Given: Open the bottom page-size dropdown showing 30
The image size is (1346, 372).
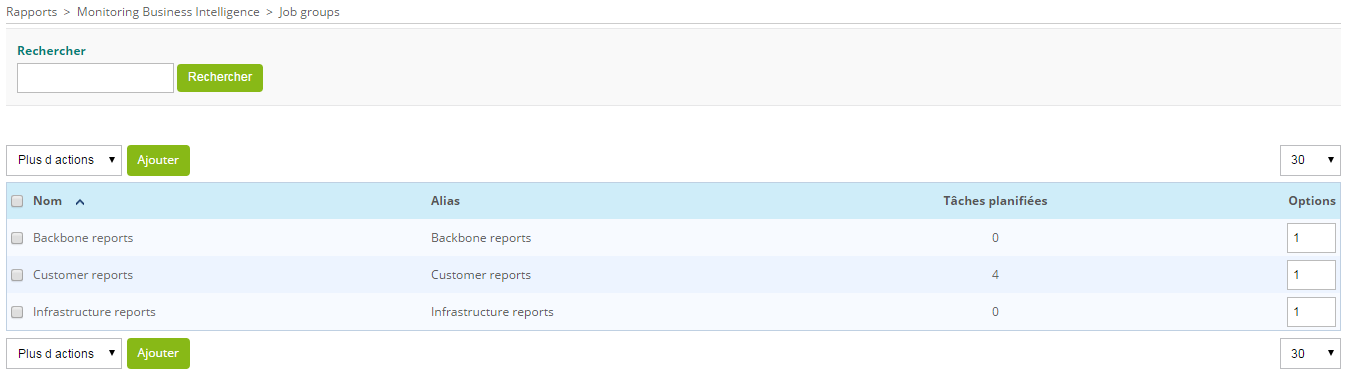Looking at the screenshot, I should coord(1310,354).
